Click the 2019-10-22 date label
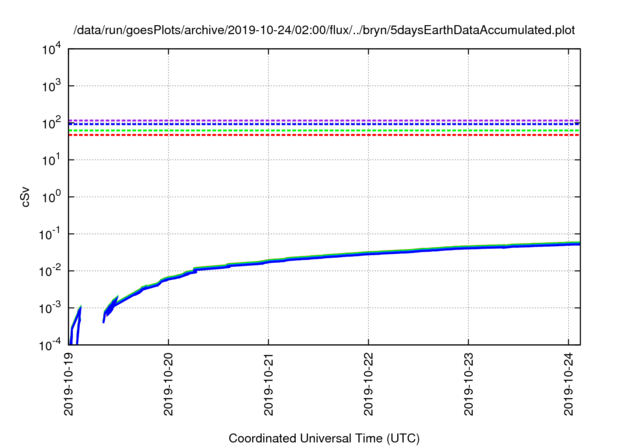640x448 pixels. point(369,384)
